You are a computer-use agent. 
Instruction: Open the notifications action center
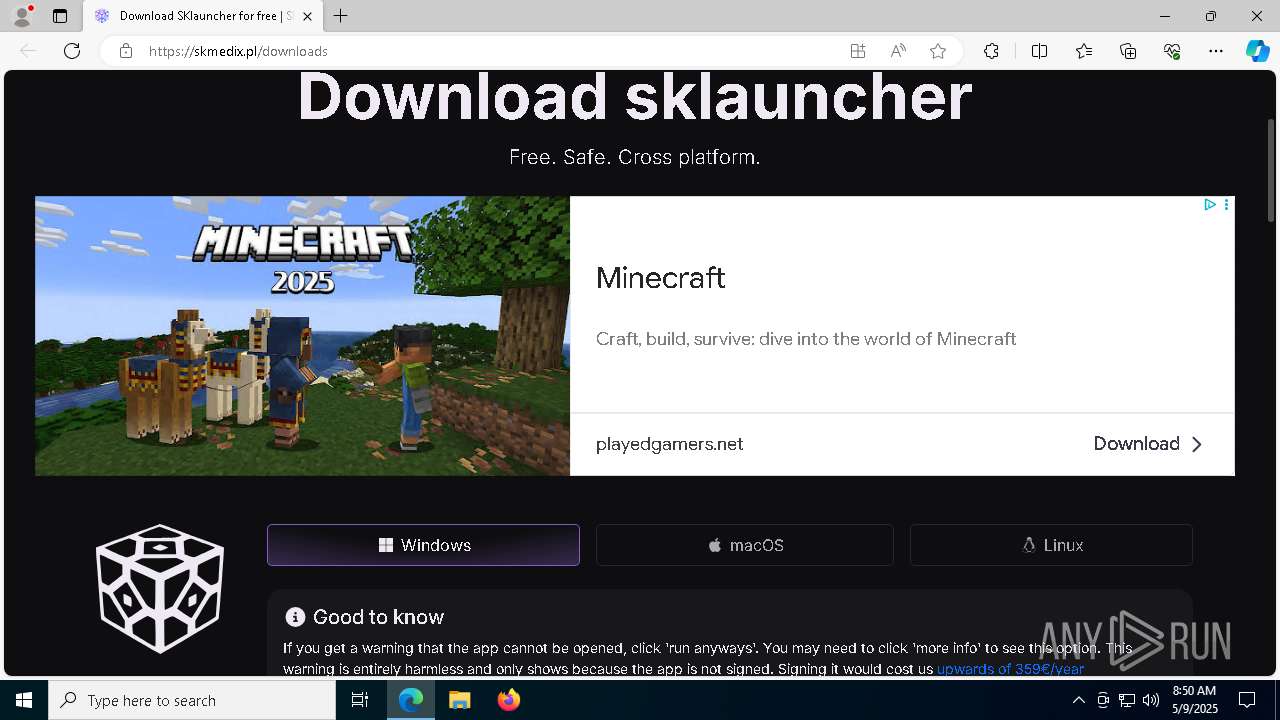click(1247, 700)
